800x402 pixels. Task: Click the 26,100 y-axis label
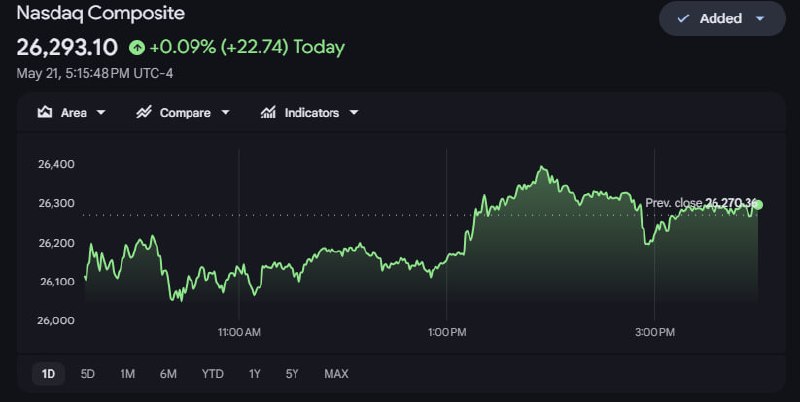click(x=57, y=282)
